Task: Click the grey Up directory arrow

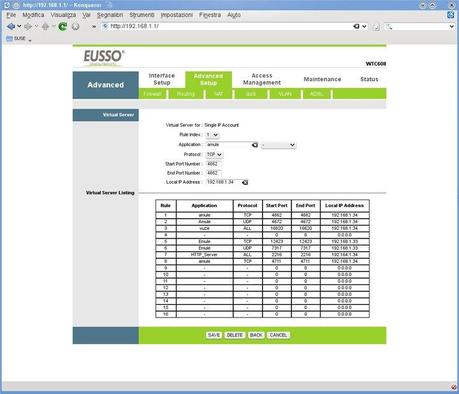Action: [46, 26]
